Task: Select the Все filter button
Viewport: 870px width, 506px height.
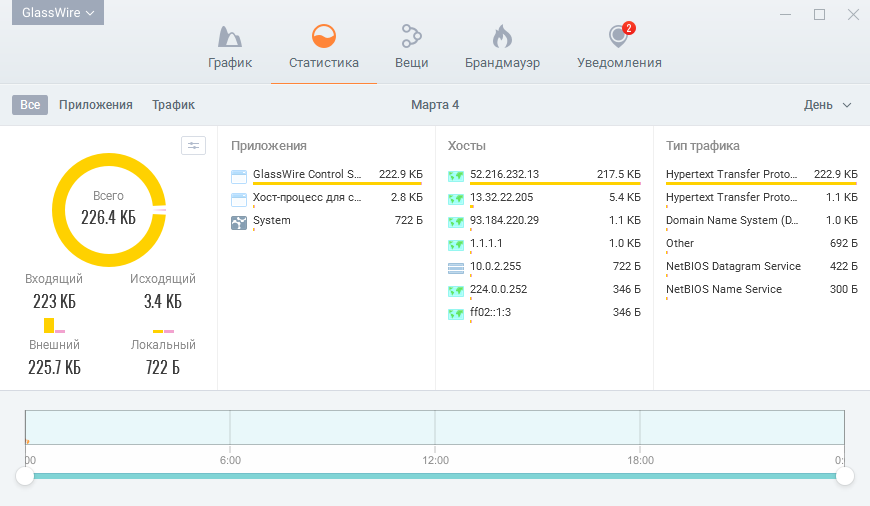Action: pyautogui.click(x=30, y=105)
